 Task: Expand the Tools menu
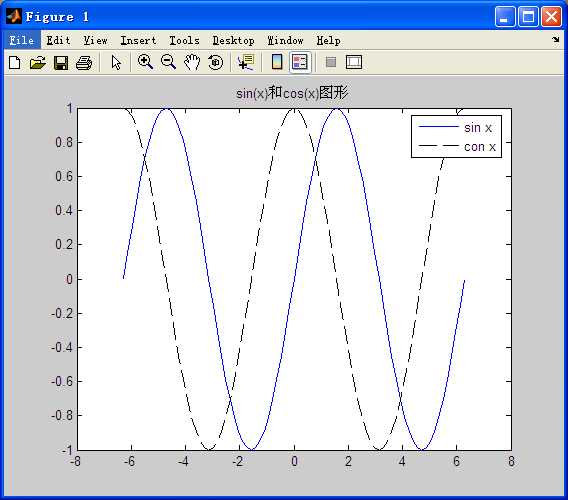(x=184, y=40)
